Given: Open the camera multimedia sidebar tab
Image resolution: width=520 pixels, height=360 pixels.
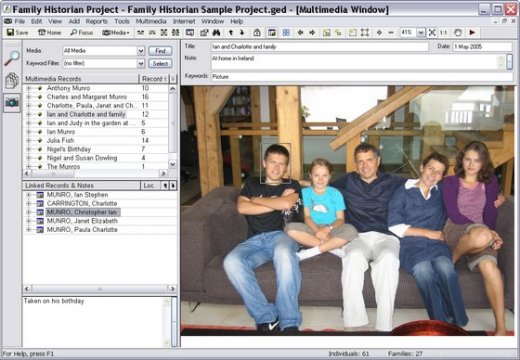Looking at the screenshot, I should click(12, 102).
